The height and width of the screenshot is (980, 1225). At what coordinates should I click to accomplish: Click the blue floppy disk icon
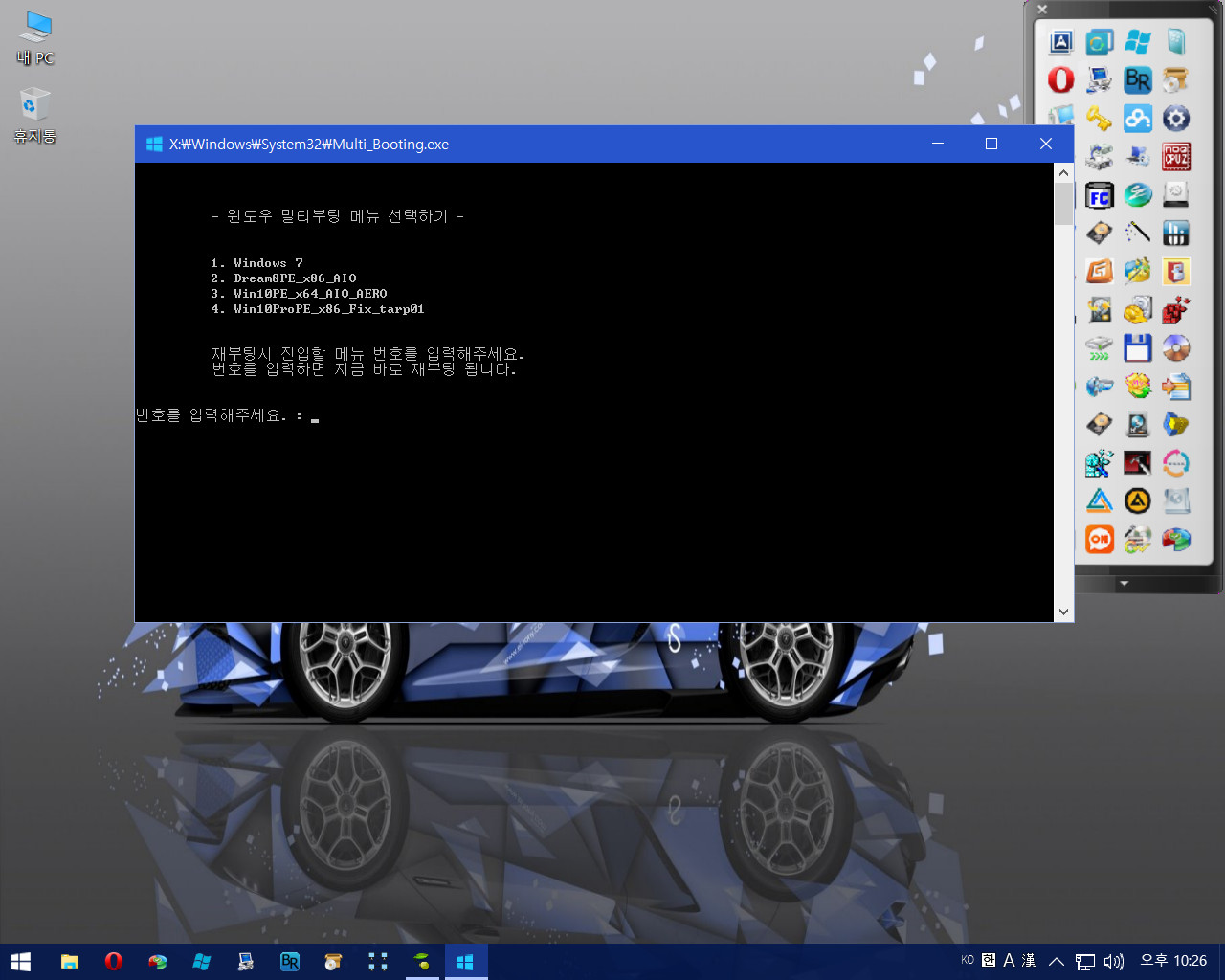point(1138,347)
